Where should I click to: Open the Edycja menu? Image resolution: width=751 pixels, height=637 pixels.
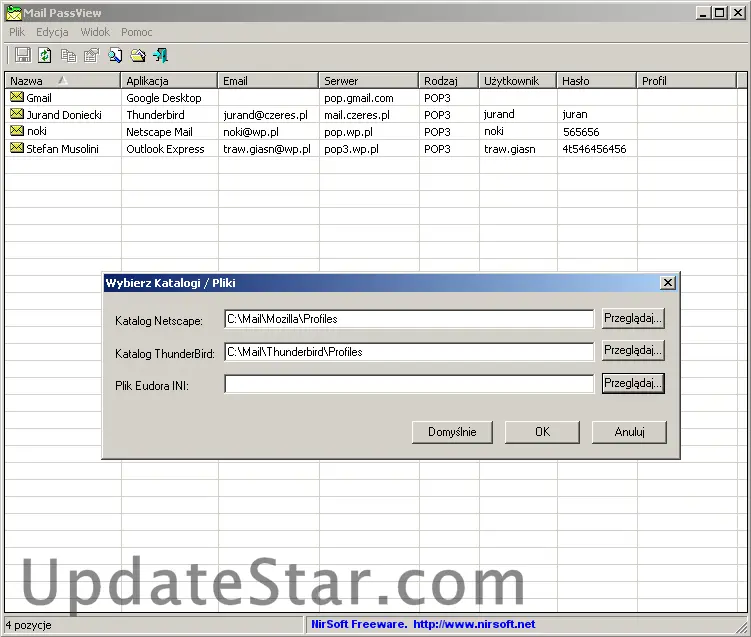(x=52, y=32)
